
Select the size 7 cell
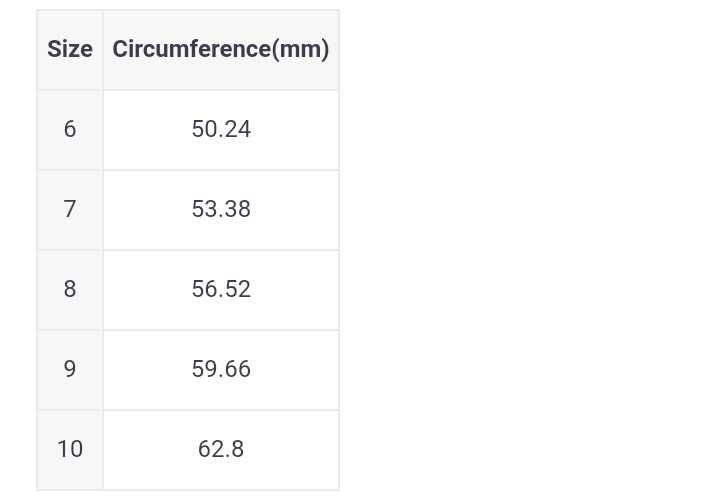[70, 210]
